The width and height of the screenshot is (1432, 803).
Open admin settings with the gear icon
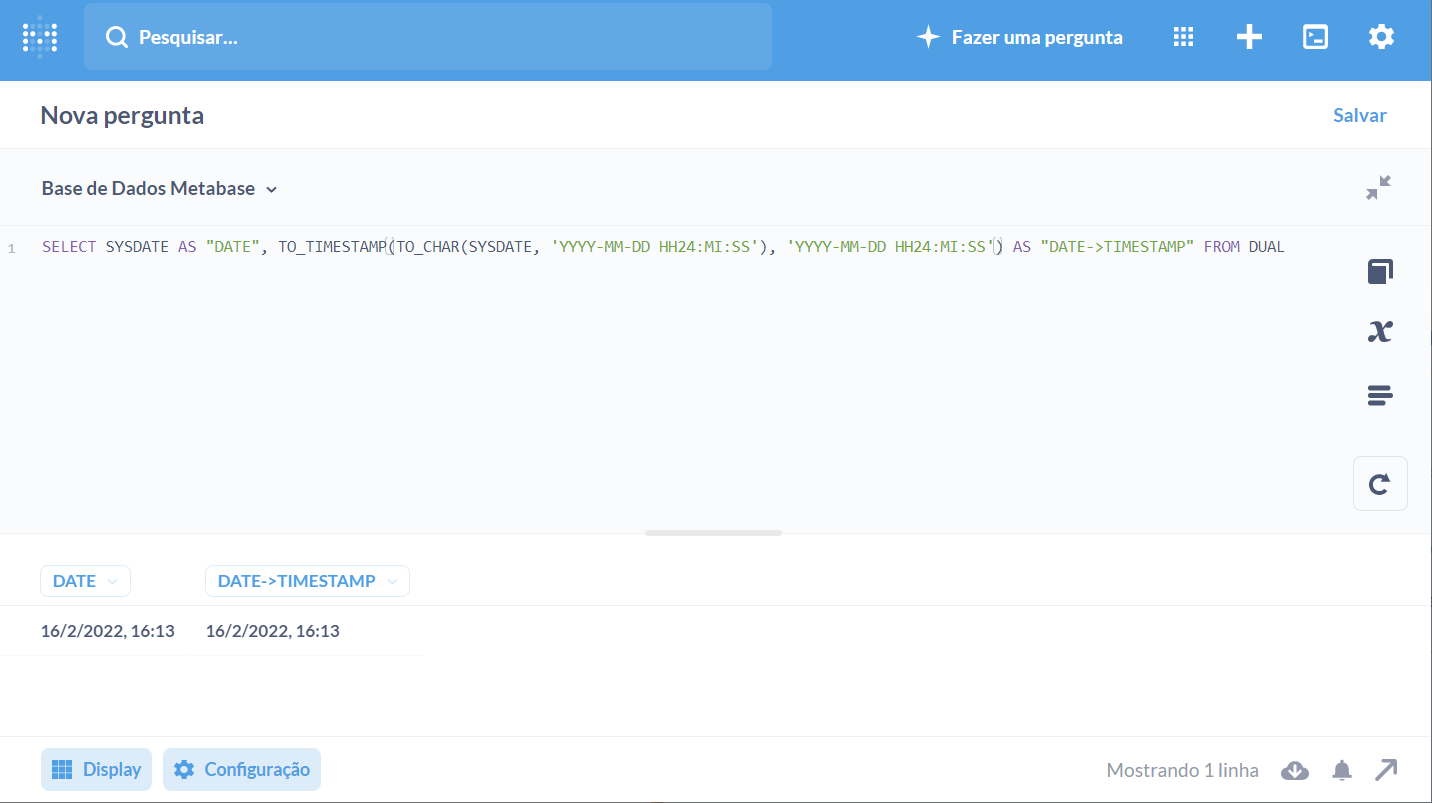pyautogui.click(x=1381, y=36)
